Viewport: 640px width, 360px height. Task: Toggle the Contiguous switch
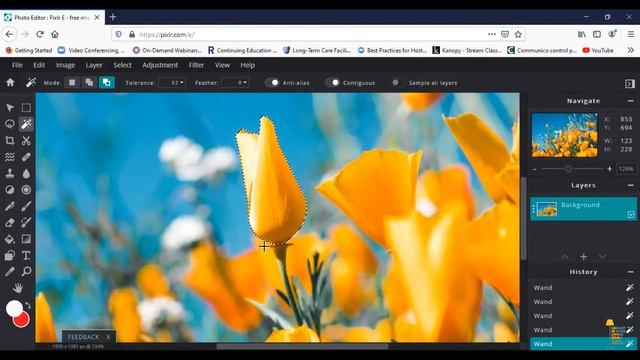333,83
